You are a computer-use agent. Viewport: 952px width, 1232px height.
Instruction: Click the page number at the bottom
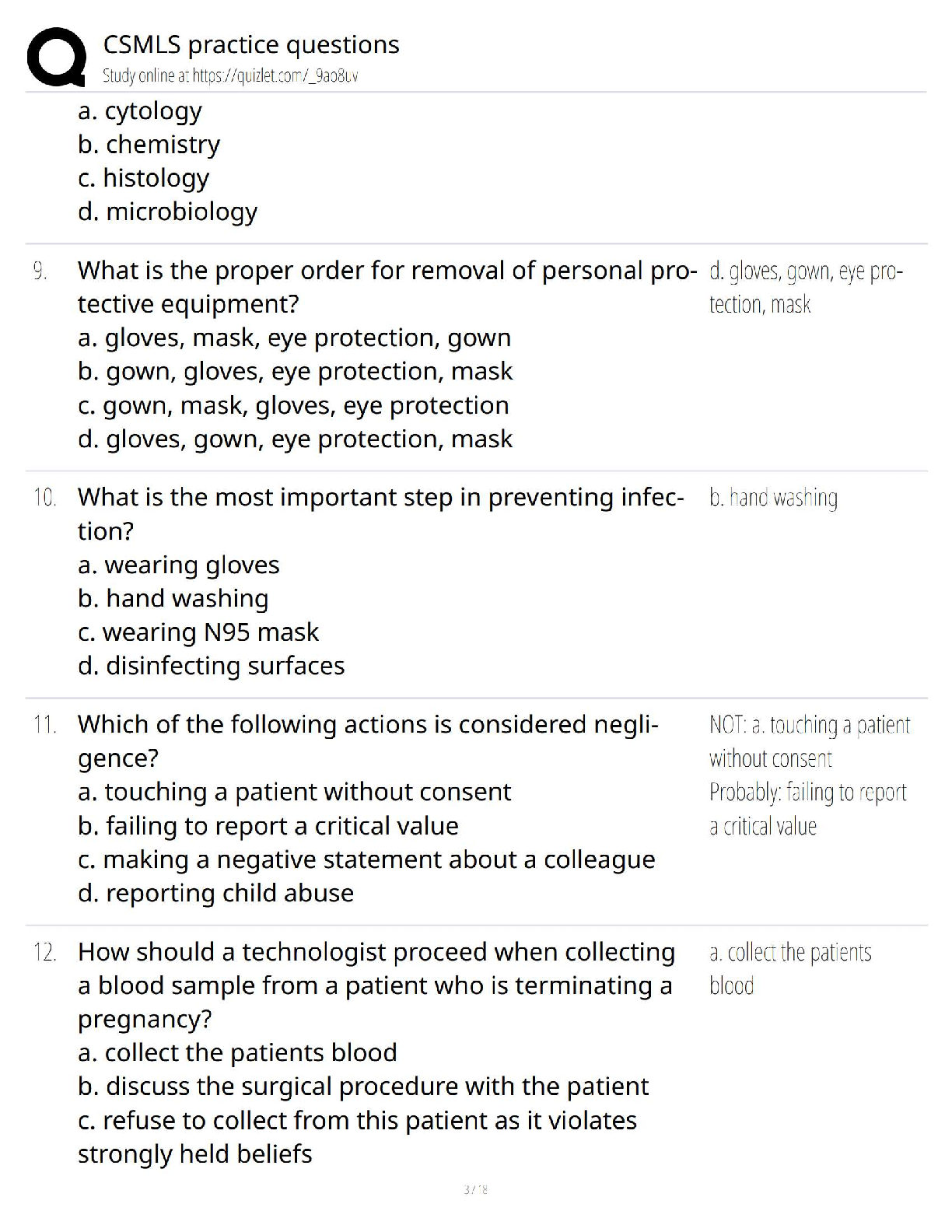475,1189
